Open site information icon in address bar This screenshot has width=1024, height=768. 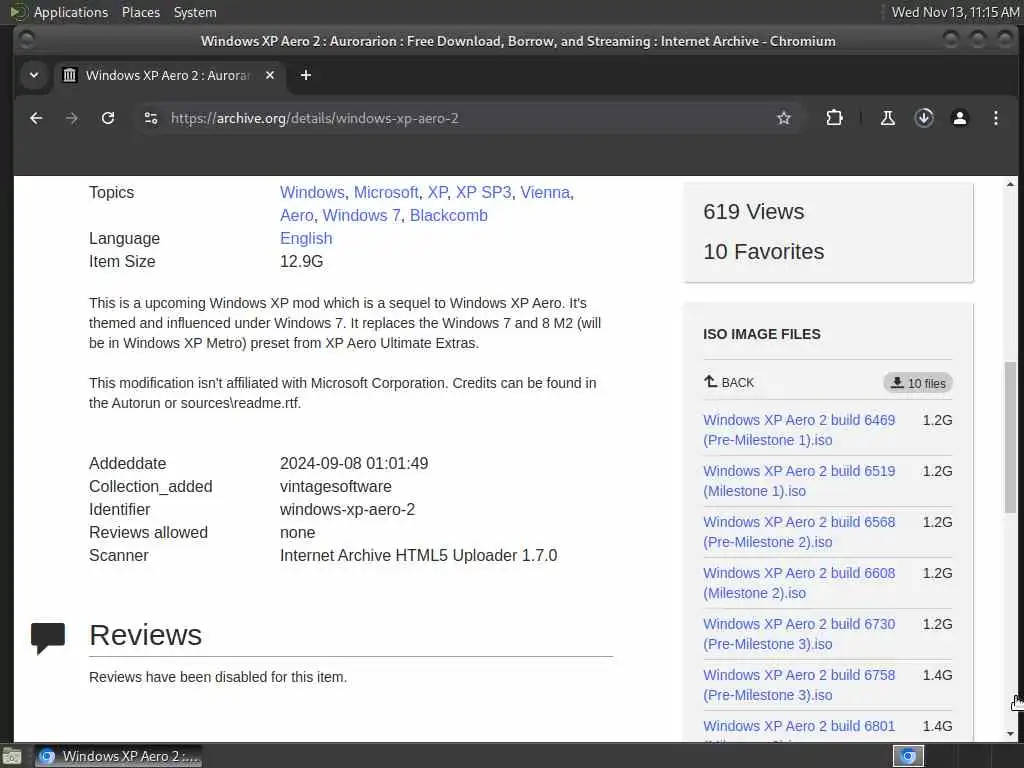[x=151, y=118]
